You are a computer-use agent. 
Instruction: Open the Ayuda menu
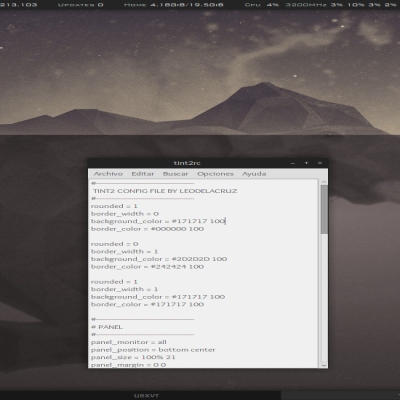click(254, 174)
